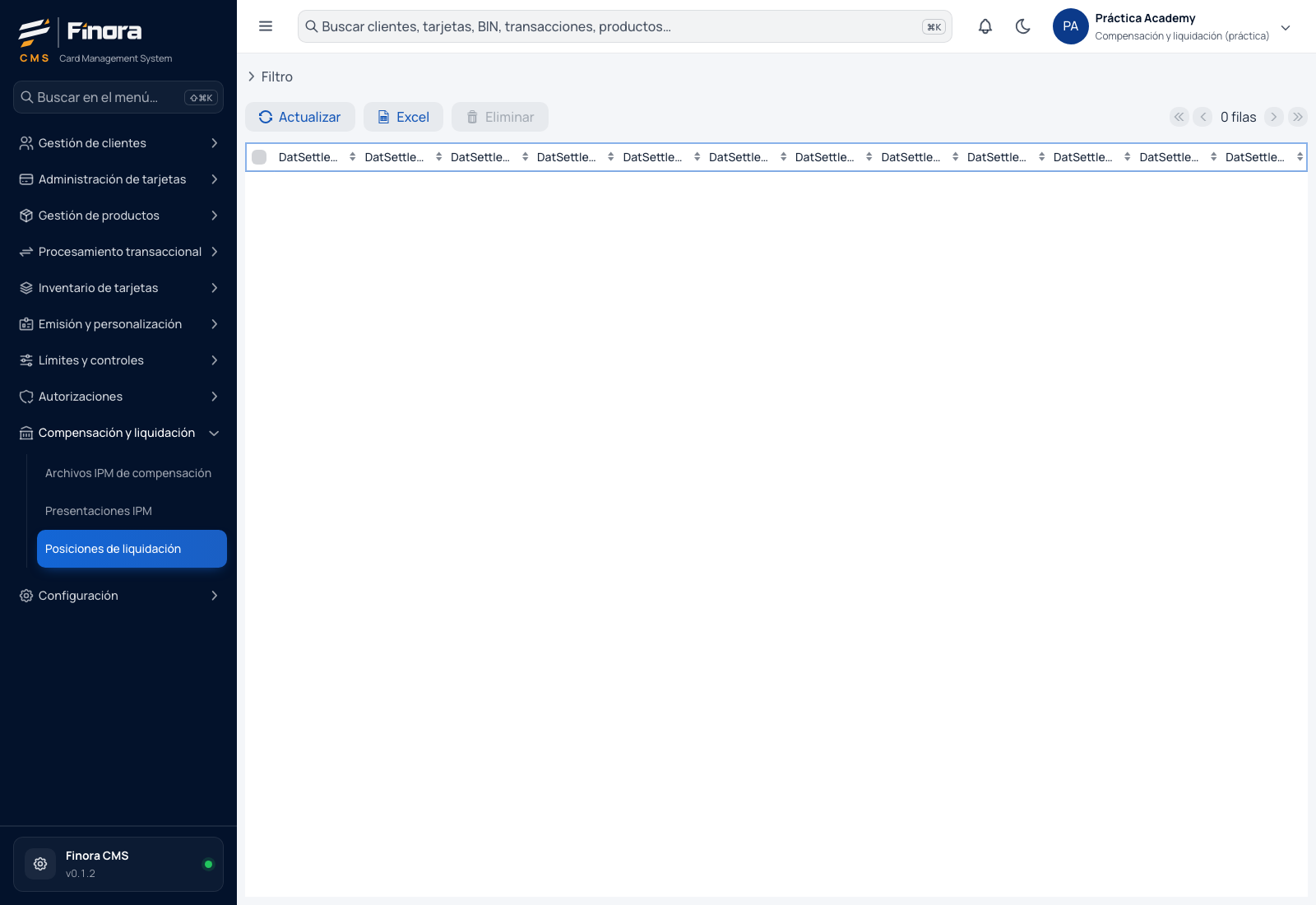Focus the menu search box
The image size is (1316, 905).
(x=118, y=97)
